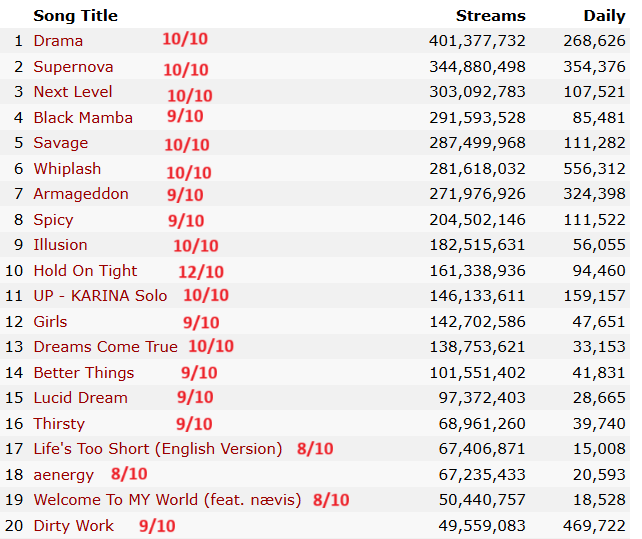Click the Supernova song title
The height and width of the screenshot is (539, 642).
click(x=73, y=67)
